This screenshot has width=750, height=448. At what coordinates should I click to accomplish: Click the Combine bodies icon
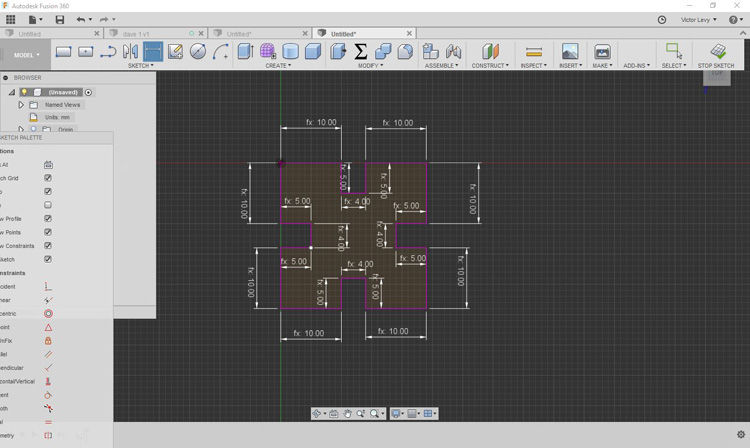pyautogui.click(x=383, y=51)
